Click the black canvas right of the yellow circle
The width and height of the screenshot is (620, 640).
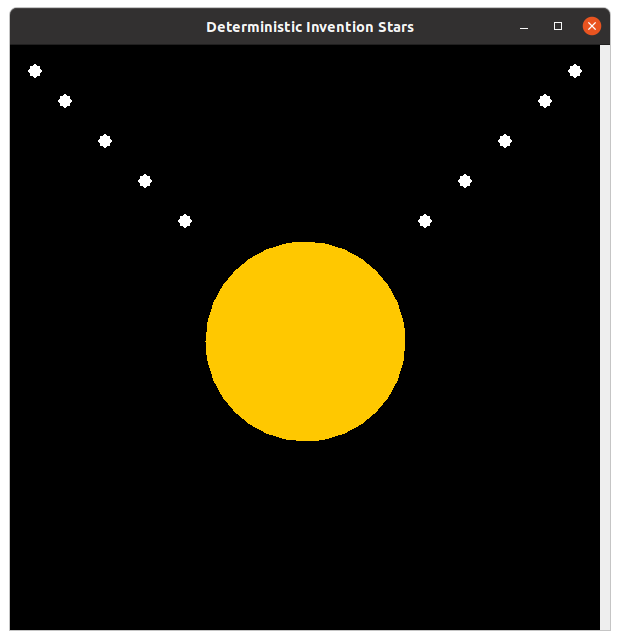pos(500,341)
